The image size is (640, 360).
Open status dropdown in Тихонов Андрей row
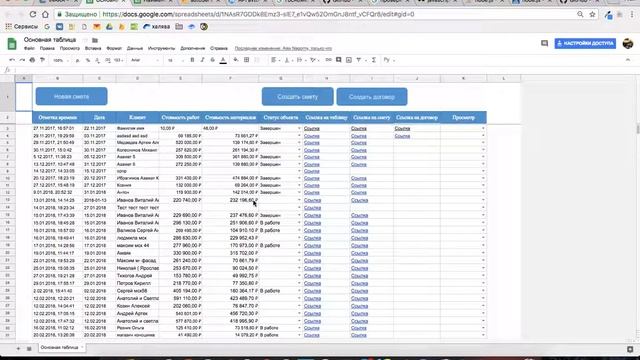299,276
